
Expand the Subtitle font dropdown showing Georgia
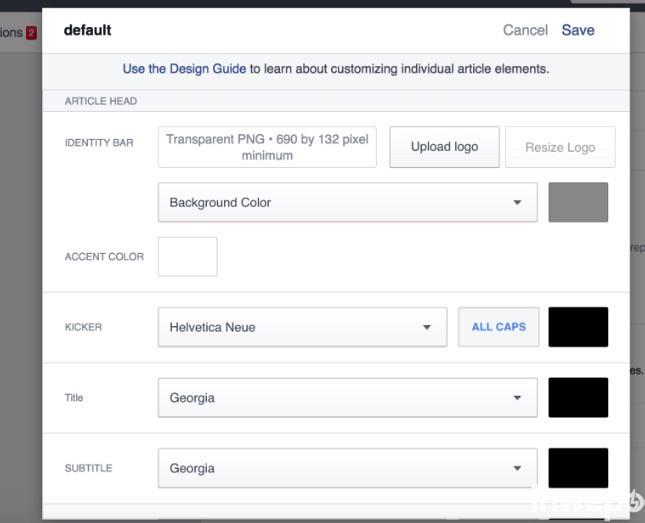(346, 468)
